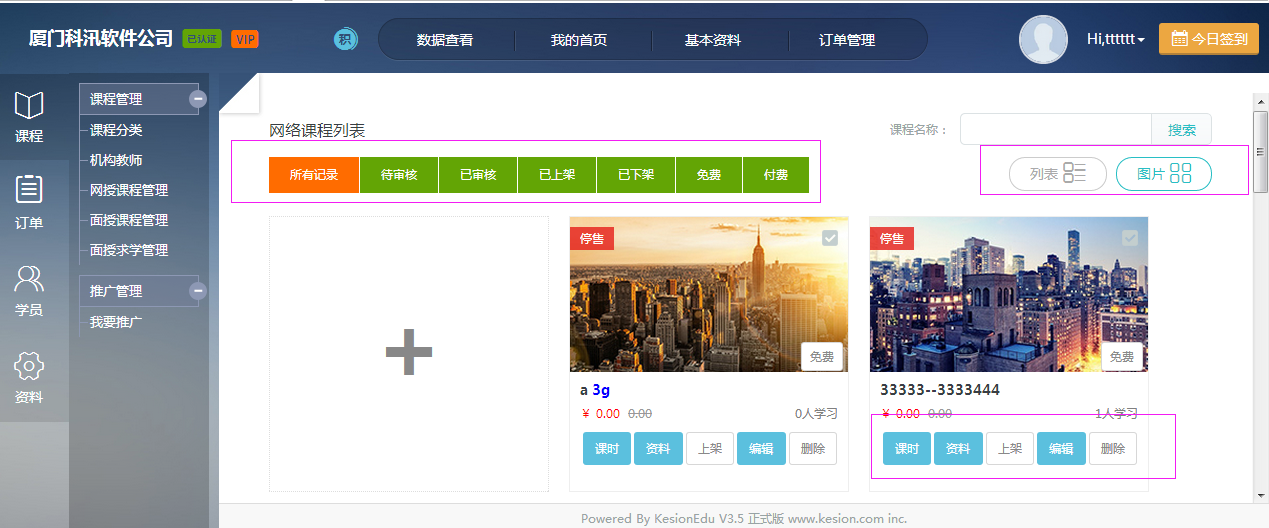Open the 课程 book icon in sidebar
This screenshot has height=528, width=1269.
coord(29,106)
